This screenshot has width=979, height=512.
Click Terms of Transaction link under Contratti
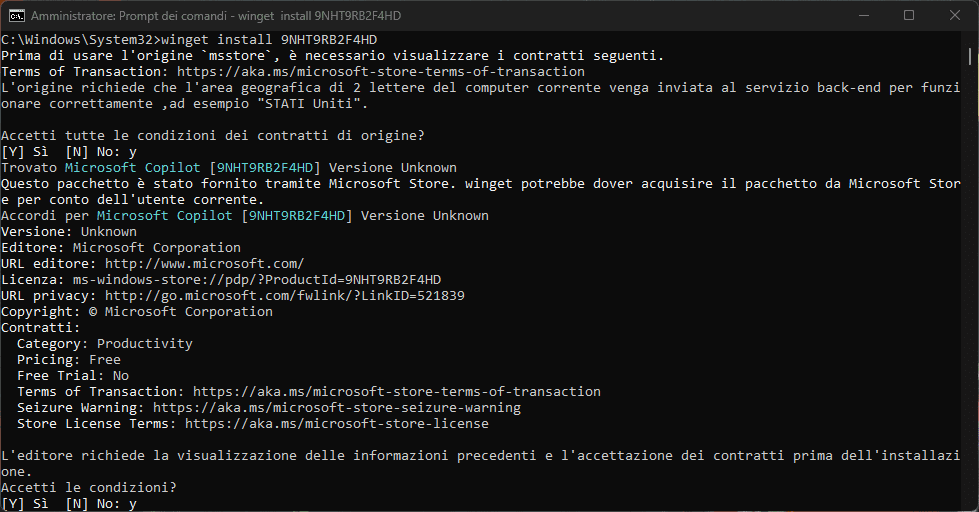point(396,392)
